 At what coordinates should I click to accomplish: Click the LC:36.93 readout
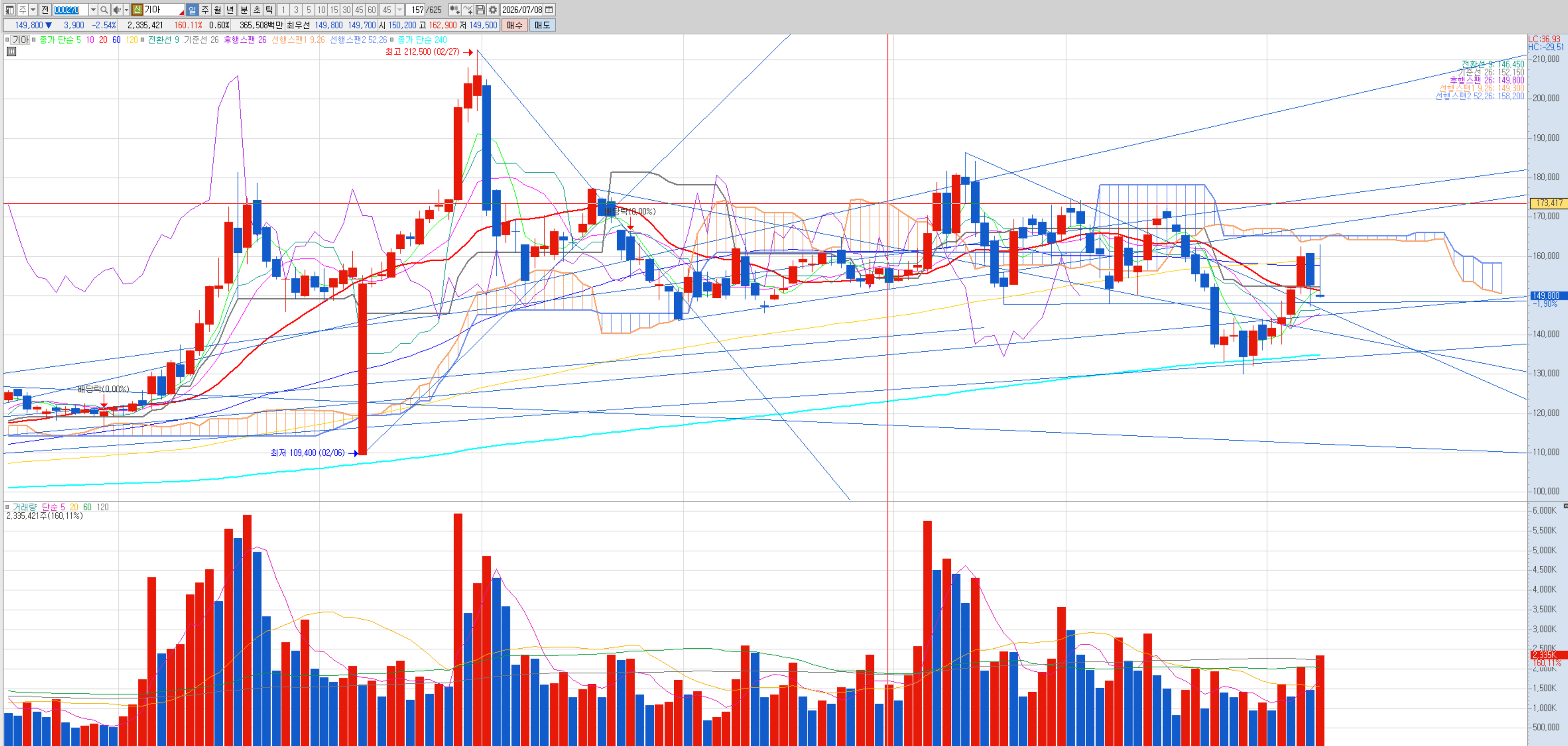[x=1544, y=39]
